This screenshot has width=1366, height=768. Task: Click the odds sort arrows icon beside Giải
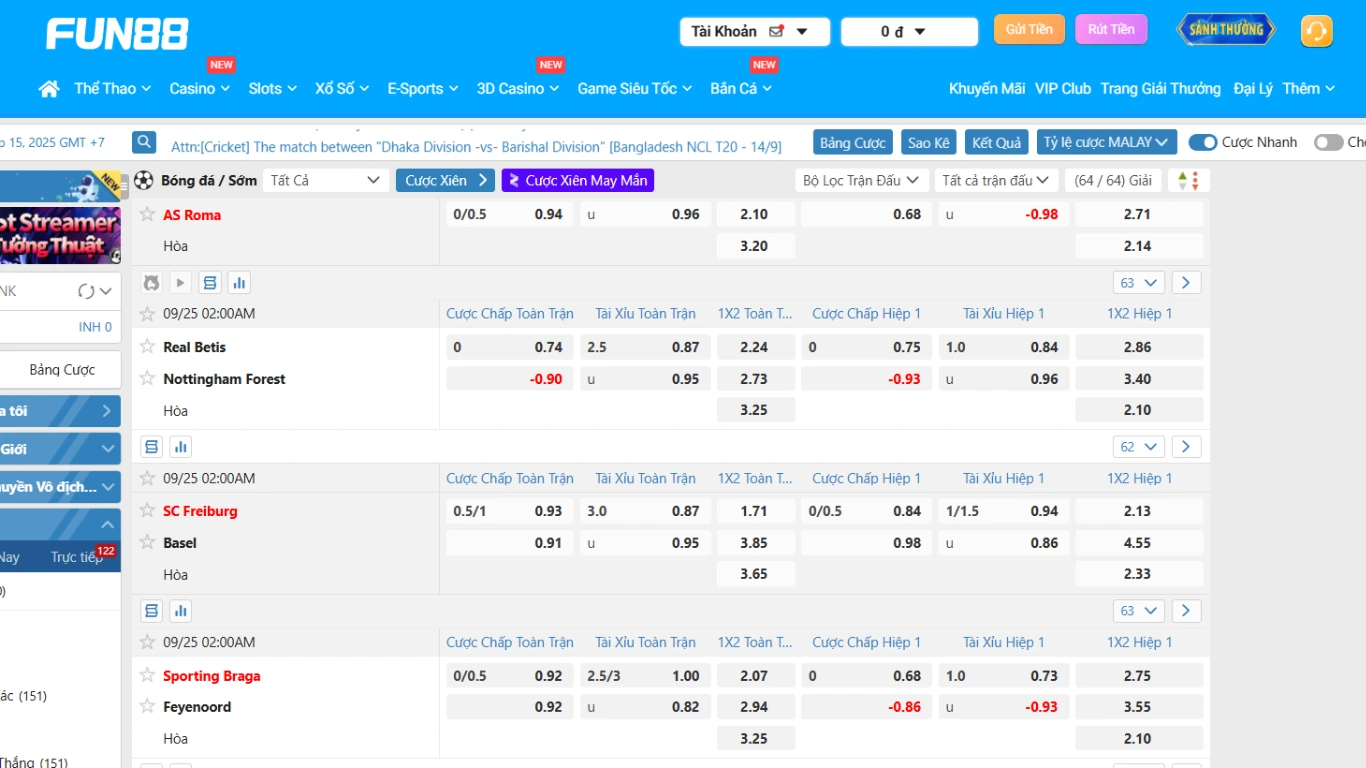coord(1188,181)
